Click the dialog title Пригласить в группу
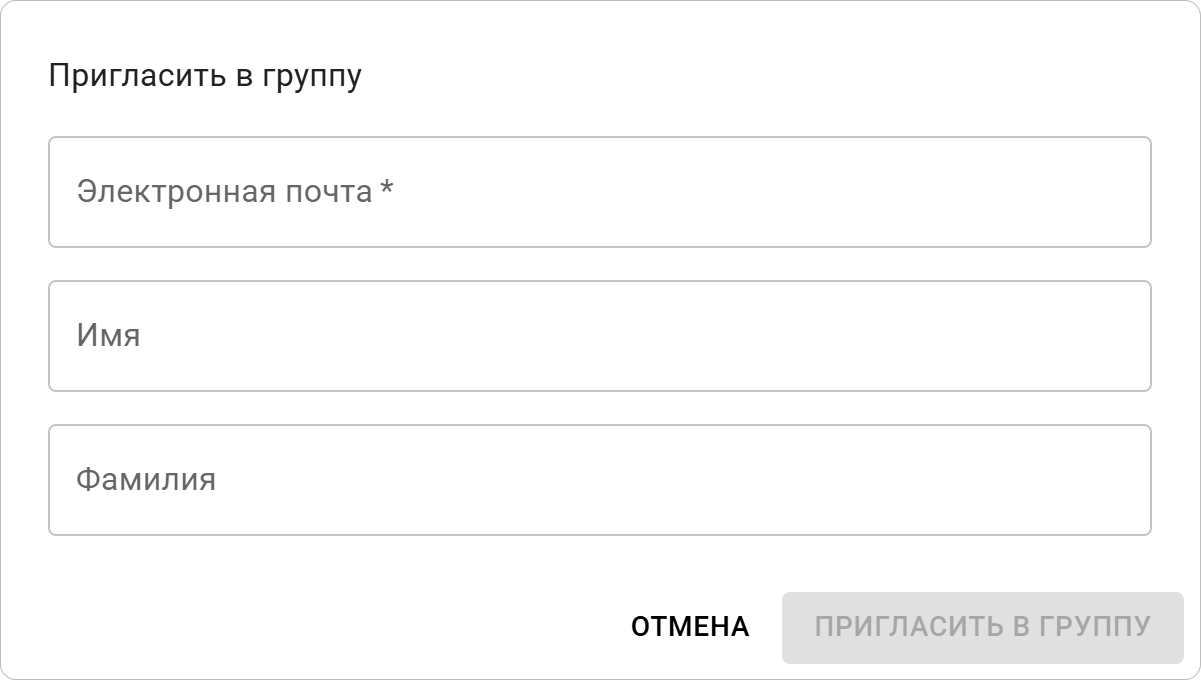This screenshot has height=680, width=1201. tap(208, 72)
